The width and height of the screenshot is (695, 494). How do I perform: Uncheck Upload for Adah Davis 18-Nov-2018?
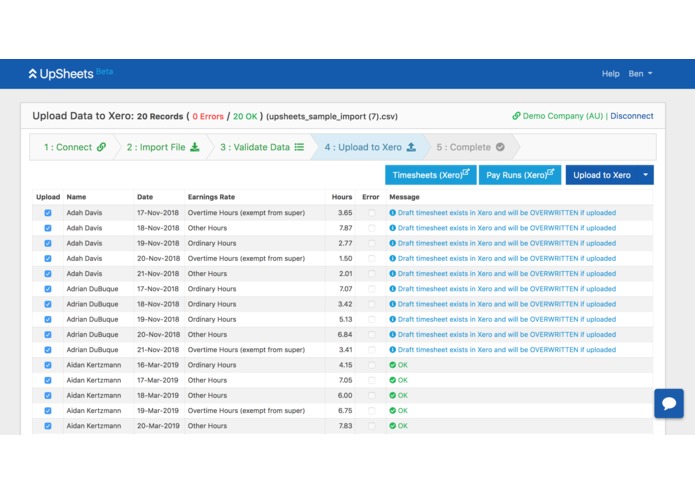pos(48,228)
